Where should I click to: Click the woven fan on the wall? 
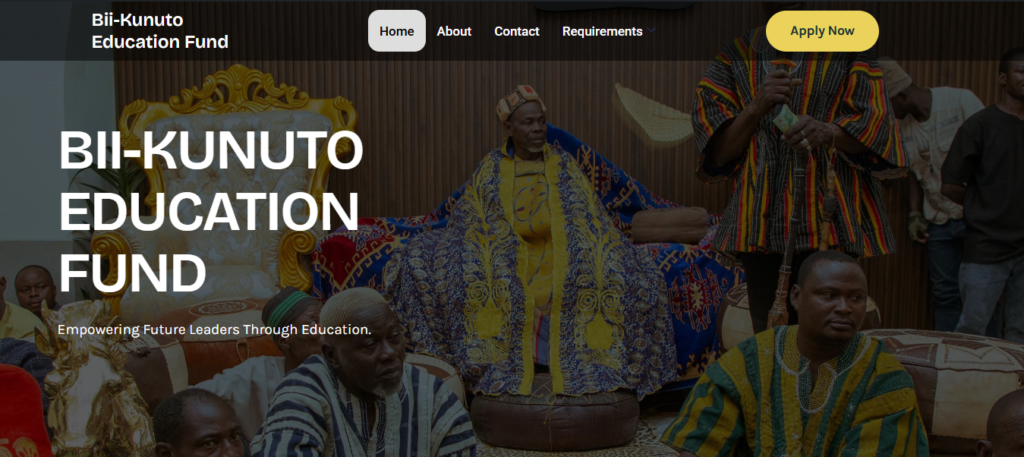click(653, 113)
